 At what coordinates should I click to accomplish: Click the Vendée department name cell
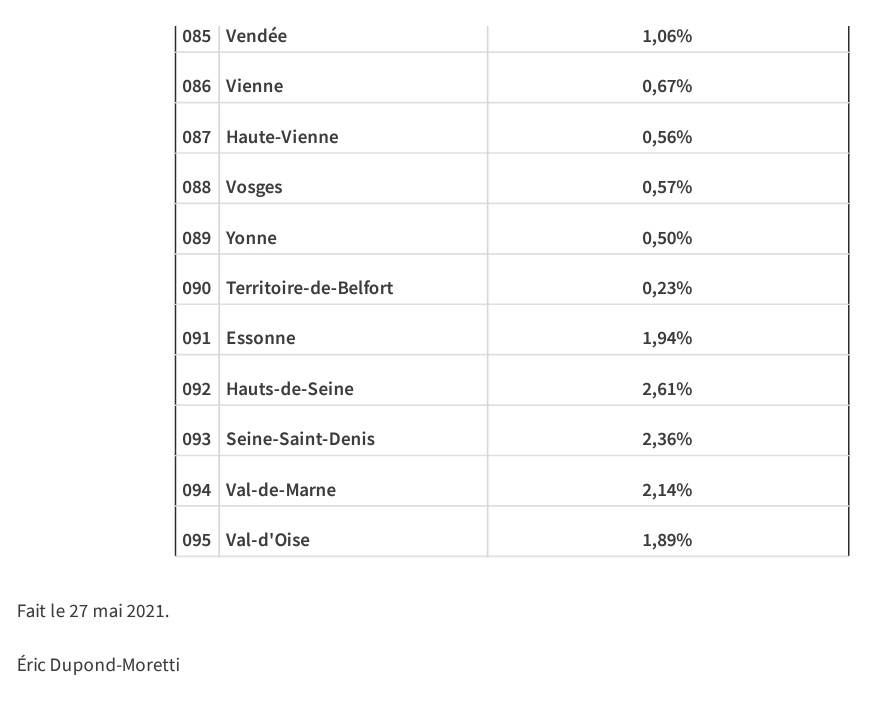pyautogui.click(x=256, y=36)
